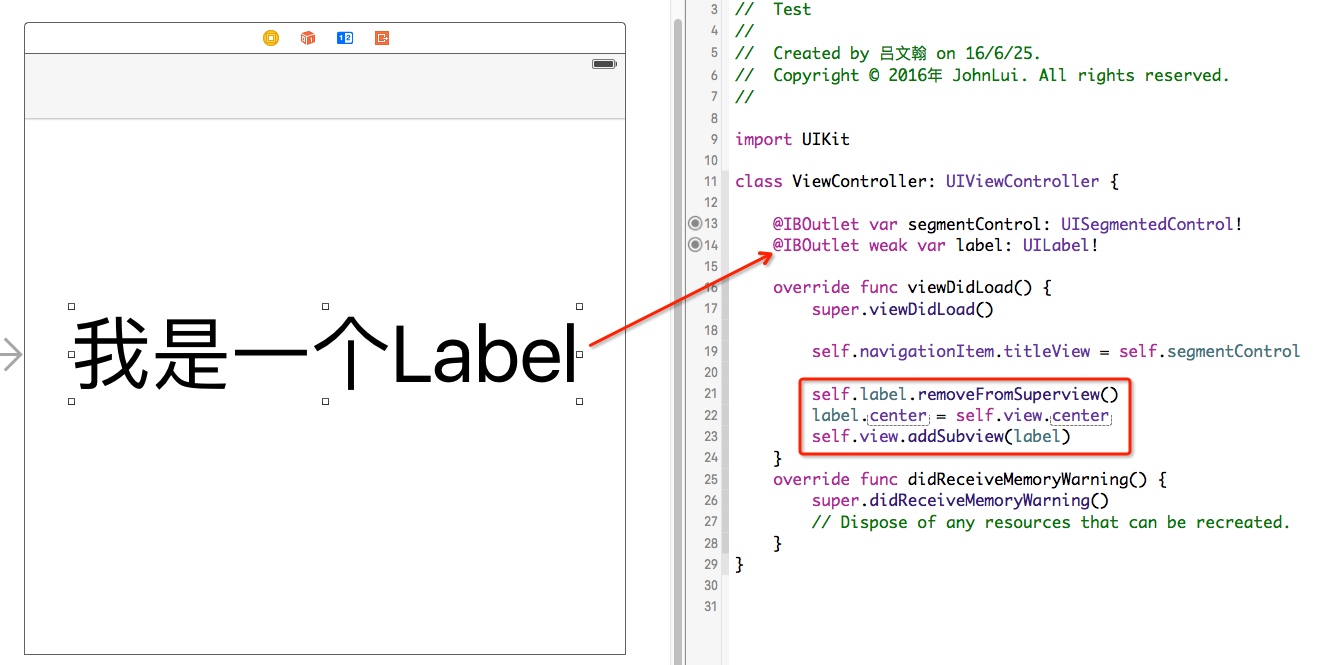The height and width of the screenshot is (665, 1323).
Task: Click the battery icon in the simulated status bar
Action: (x=604, y=64)
